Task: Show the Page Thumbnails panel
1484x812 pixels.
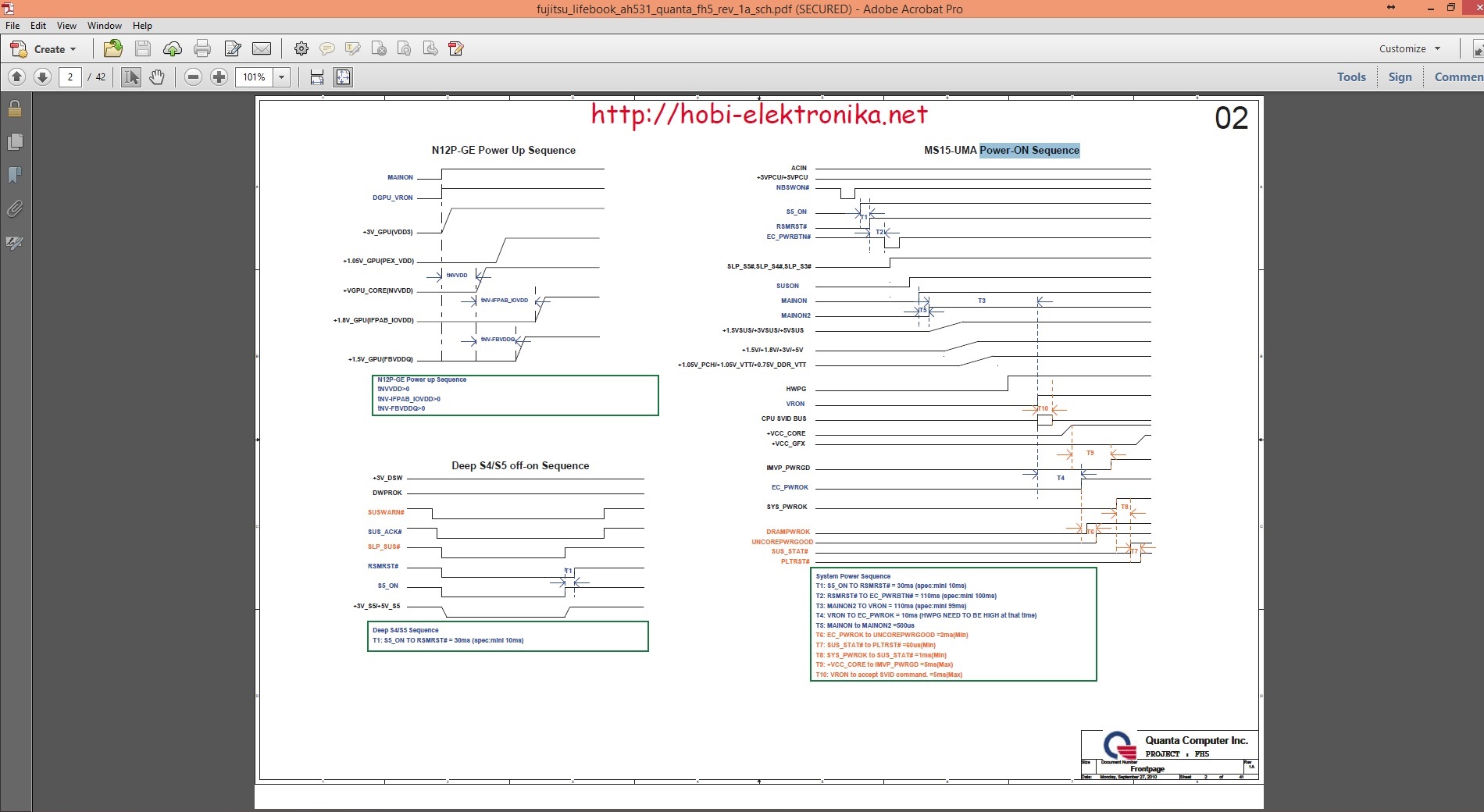Action: pyautogui.click(x=14, y=142)
